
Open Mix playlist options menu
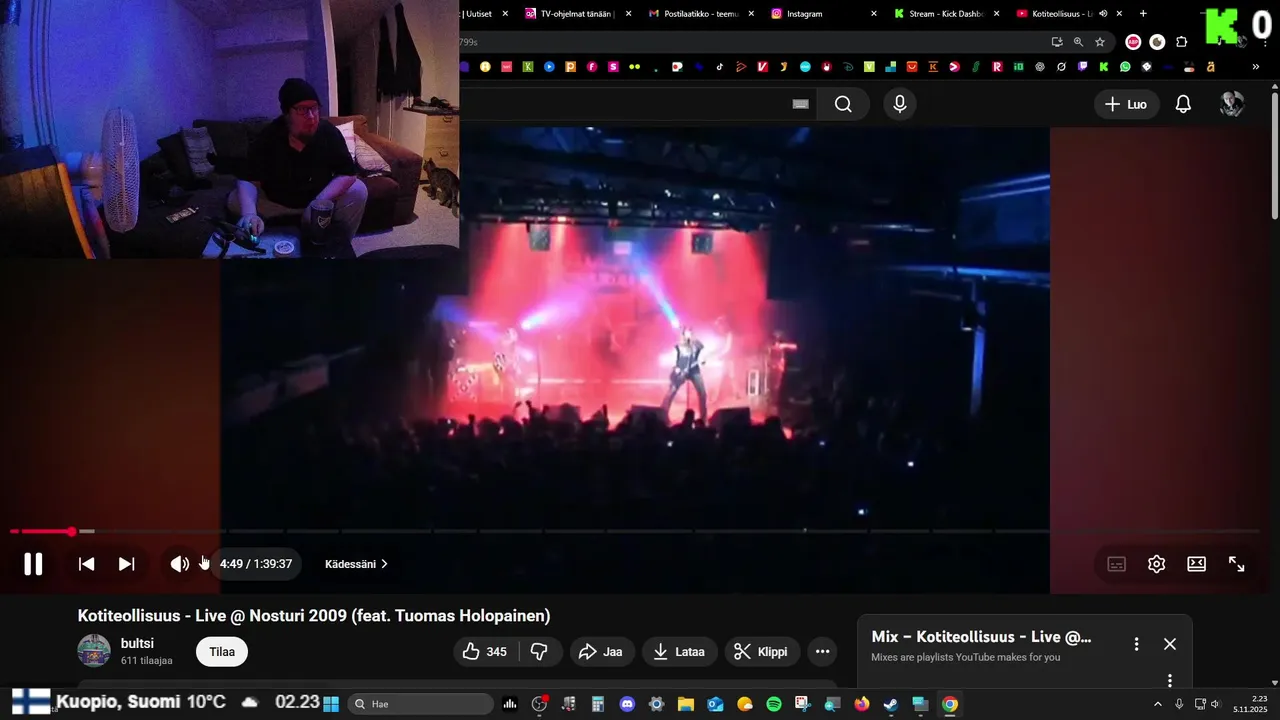tap(1136, 644)
